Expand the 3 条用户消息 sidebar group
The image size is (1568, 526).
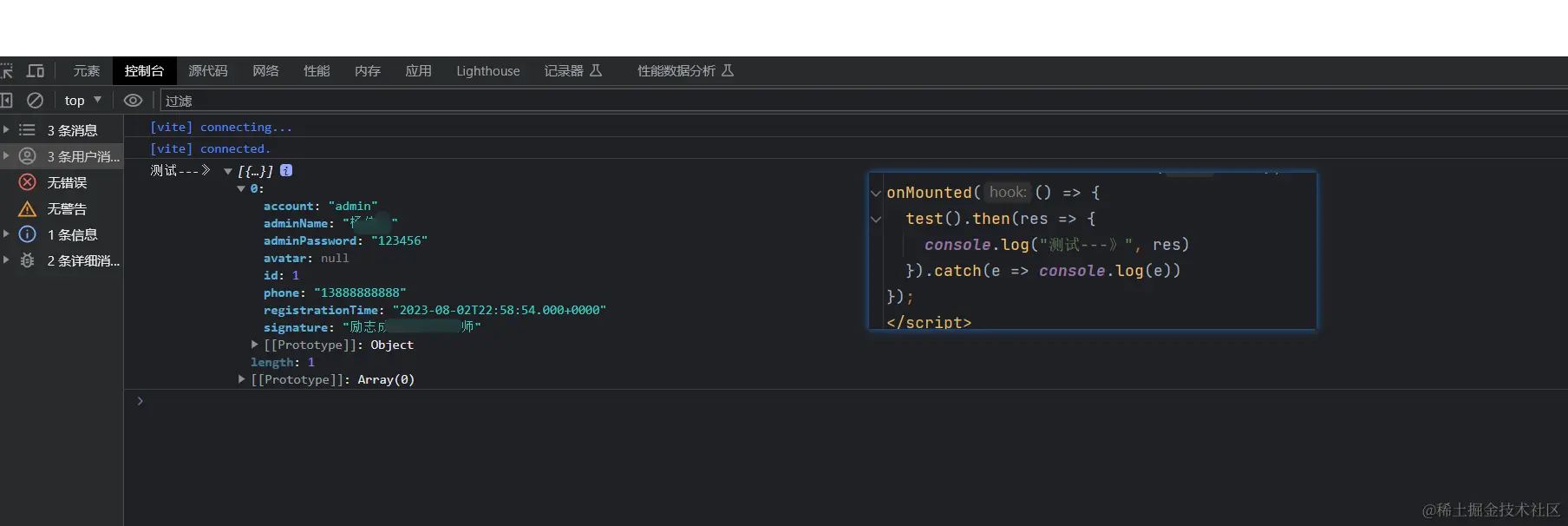point(6,156)
